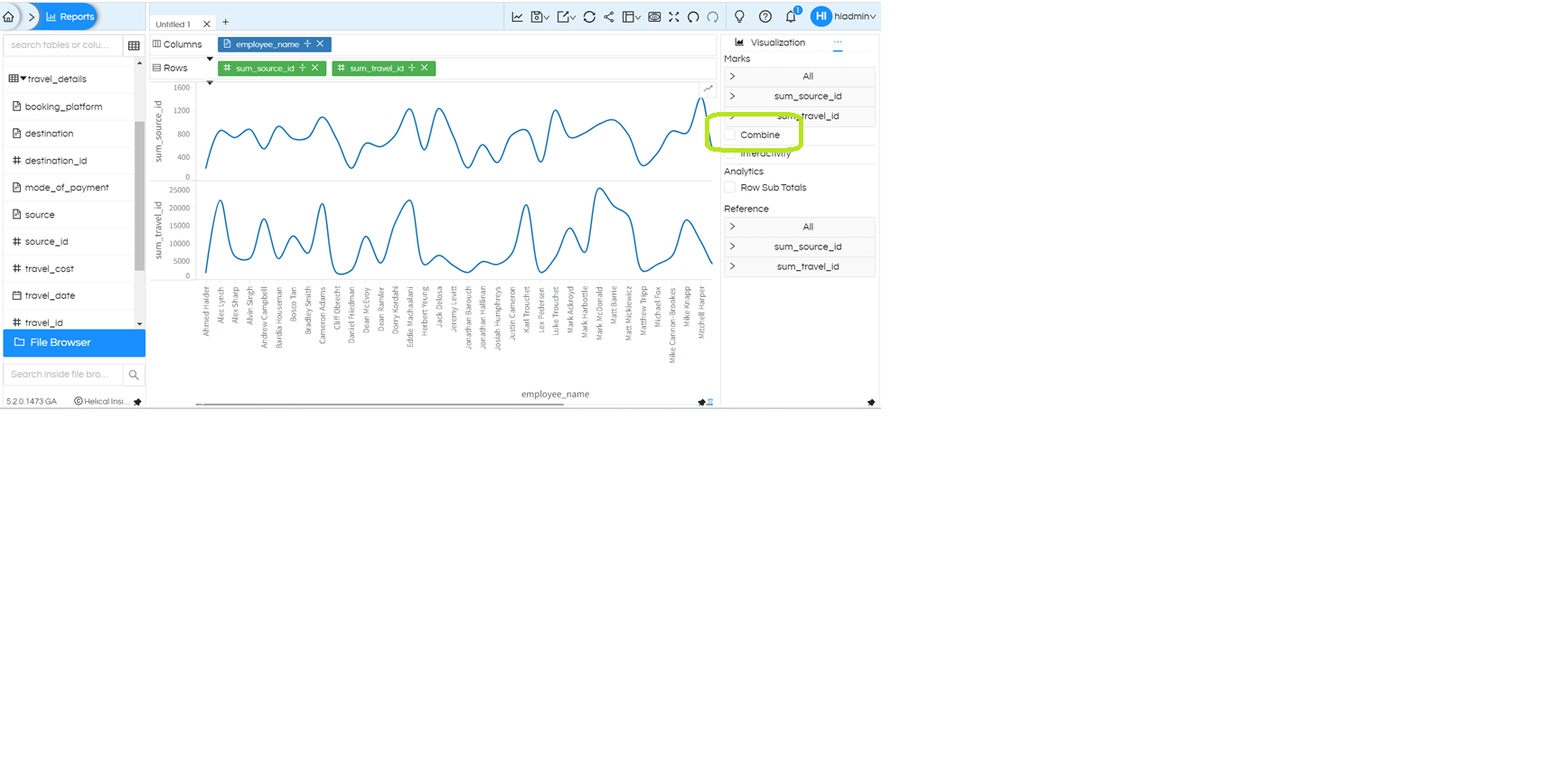This screenshot has height=784, width=1557.
Task: Focus the search tables or columns field
Action: pos(63,45)
